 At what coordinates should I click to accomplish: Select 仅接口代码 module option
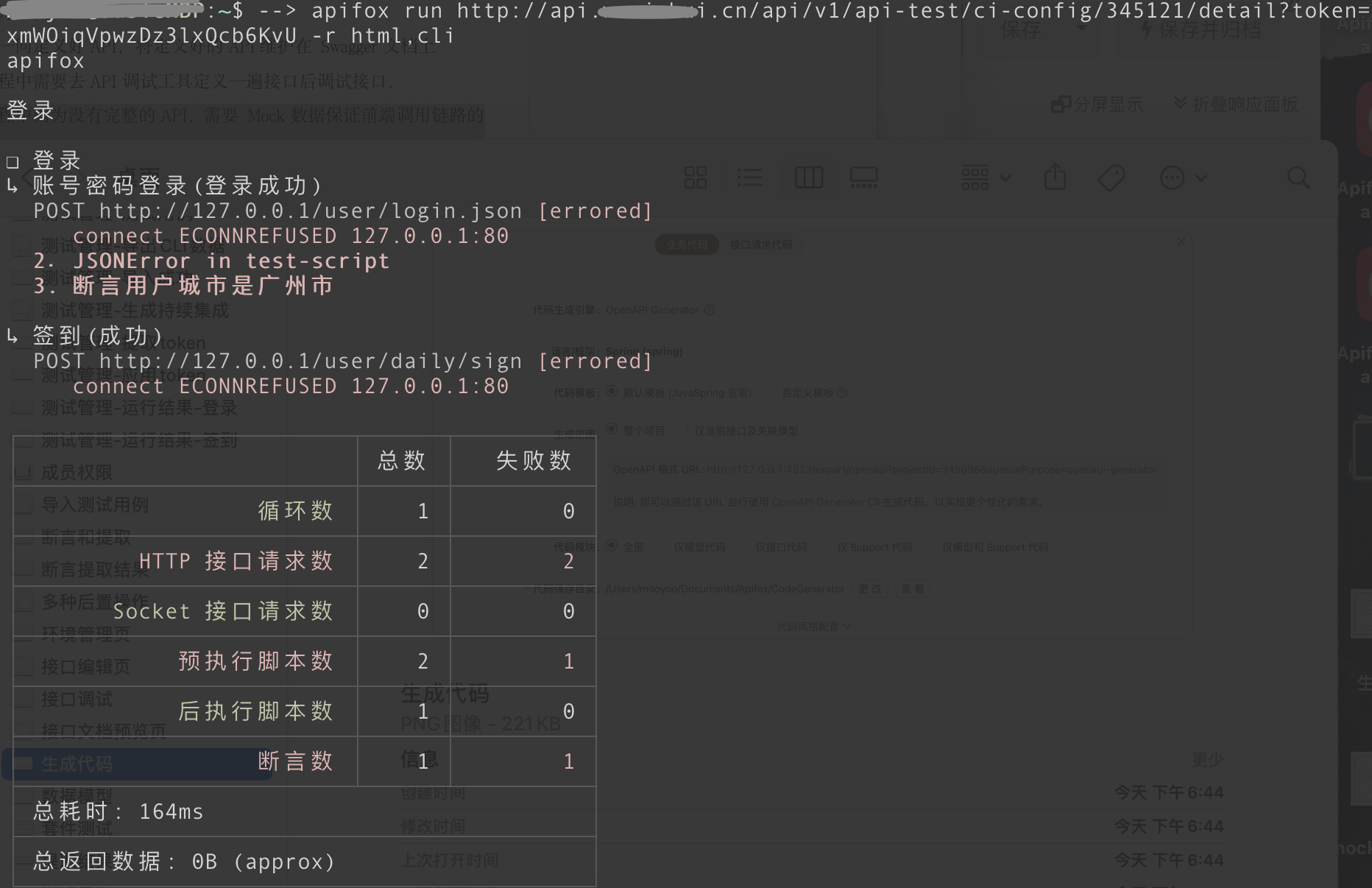[x=743, y=546]
